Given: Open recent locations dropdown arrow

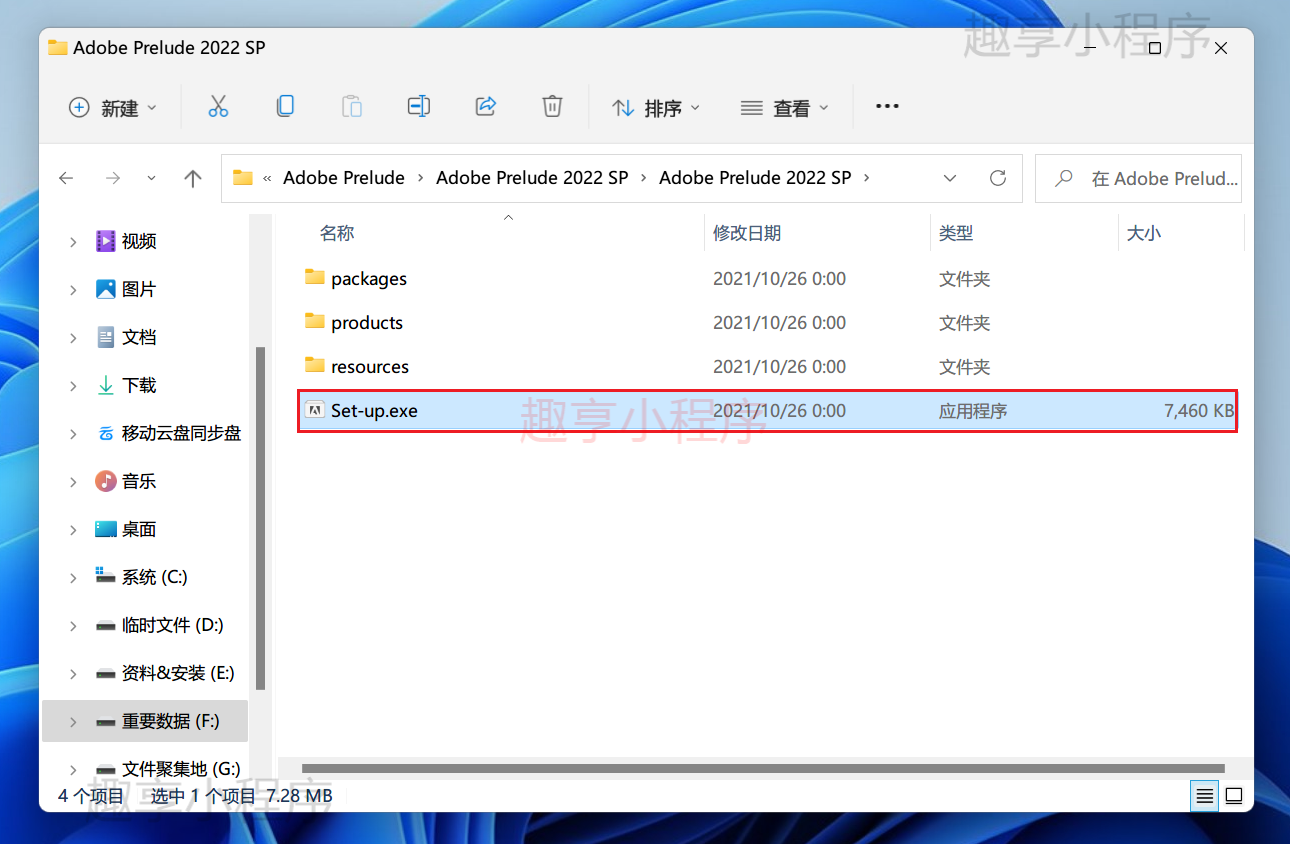Looking at the screenshot, I should click(x=151, y=178).
